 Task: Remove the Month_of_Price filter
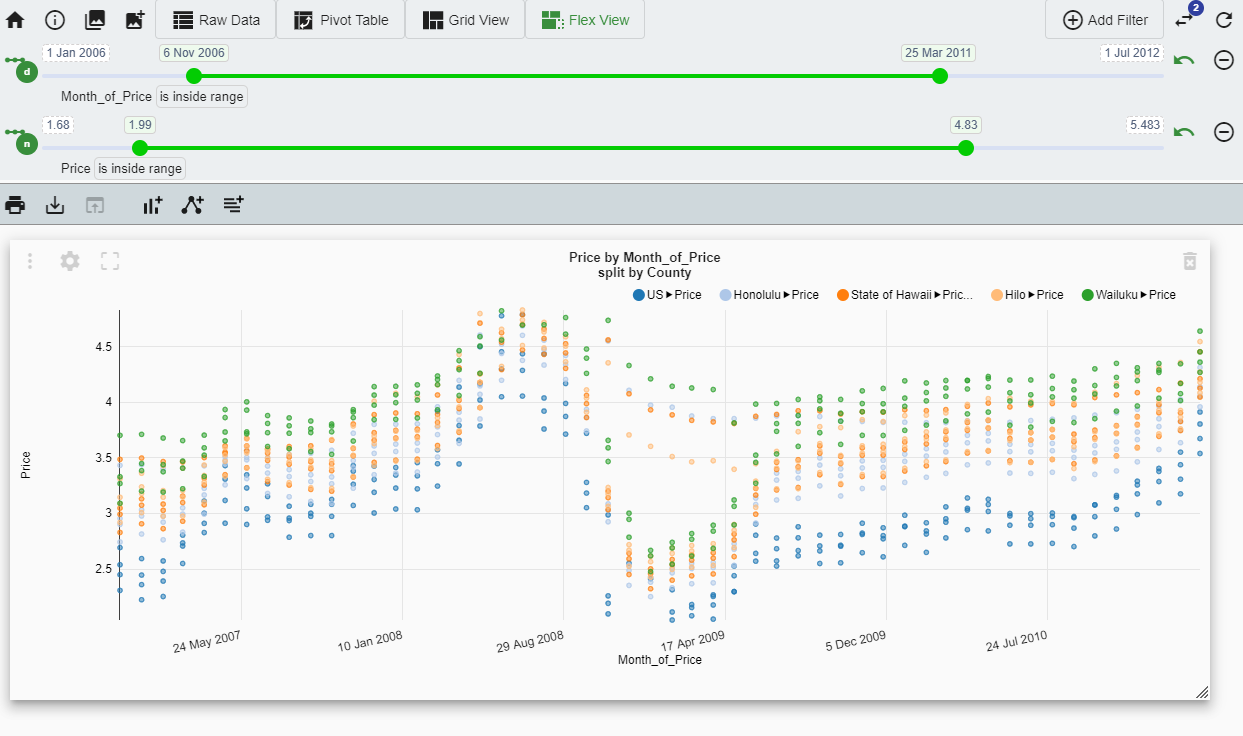point(1223,60)
